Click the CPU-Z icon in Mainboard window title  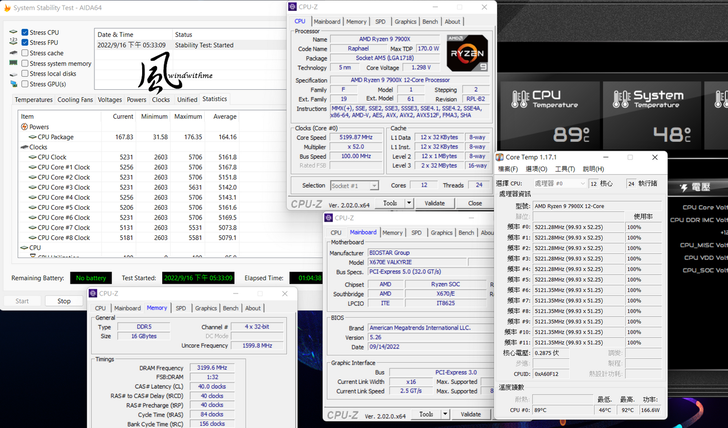pos(329,218)
